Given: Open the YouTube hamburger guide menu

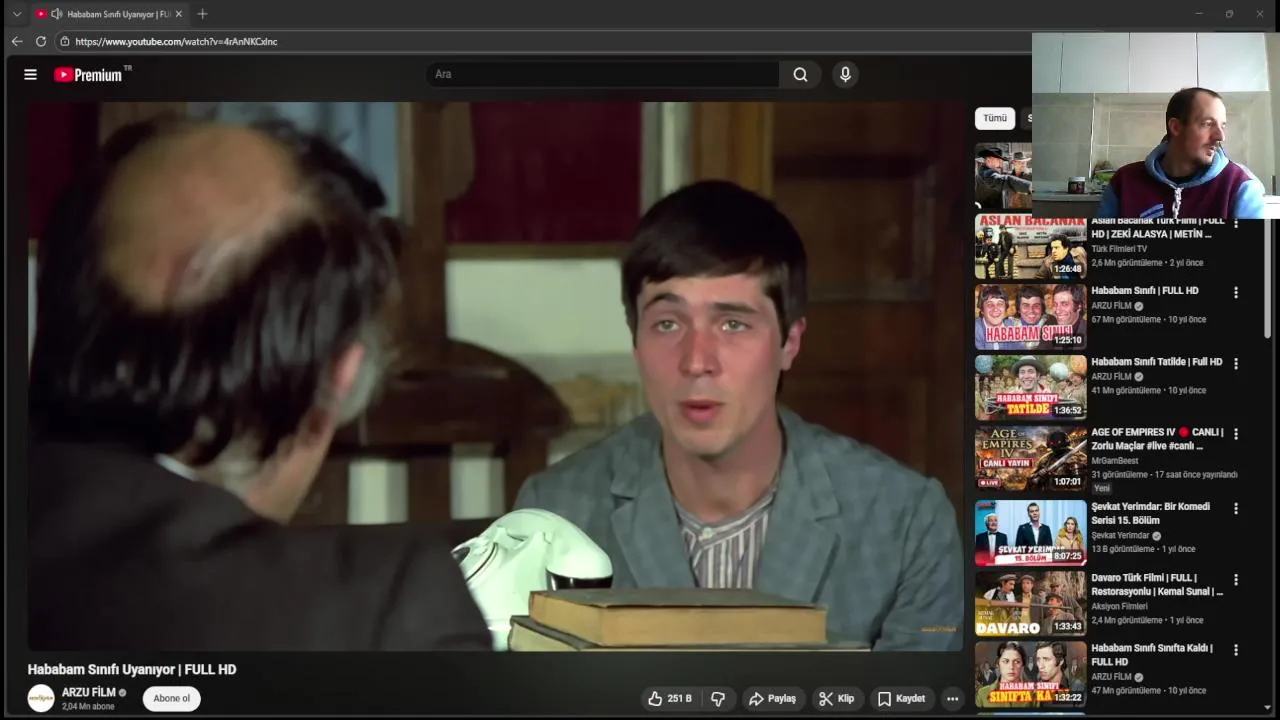Looking at the screenshot, I should click(x=30, y=74).
